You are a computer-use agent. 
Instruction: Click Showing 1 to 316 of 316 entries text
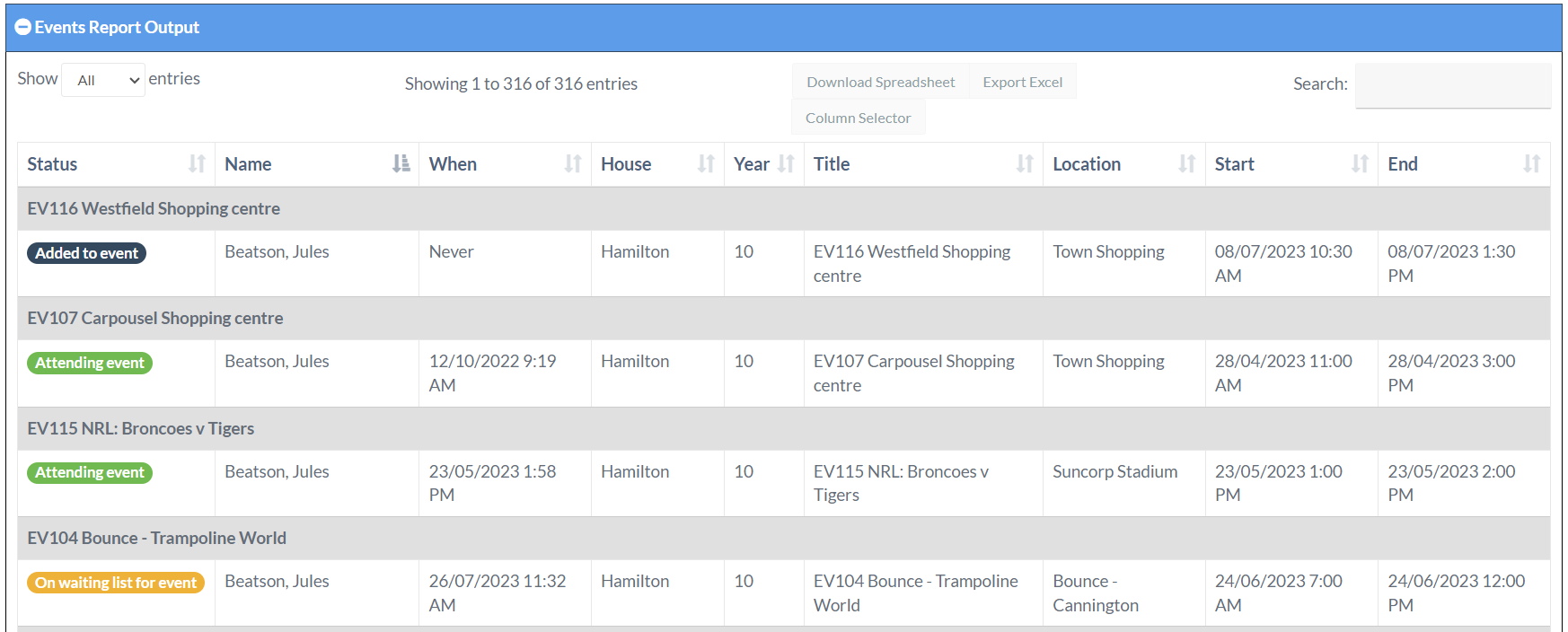[521, 83]
